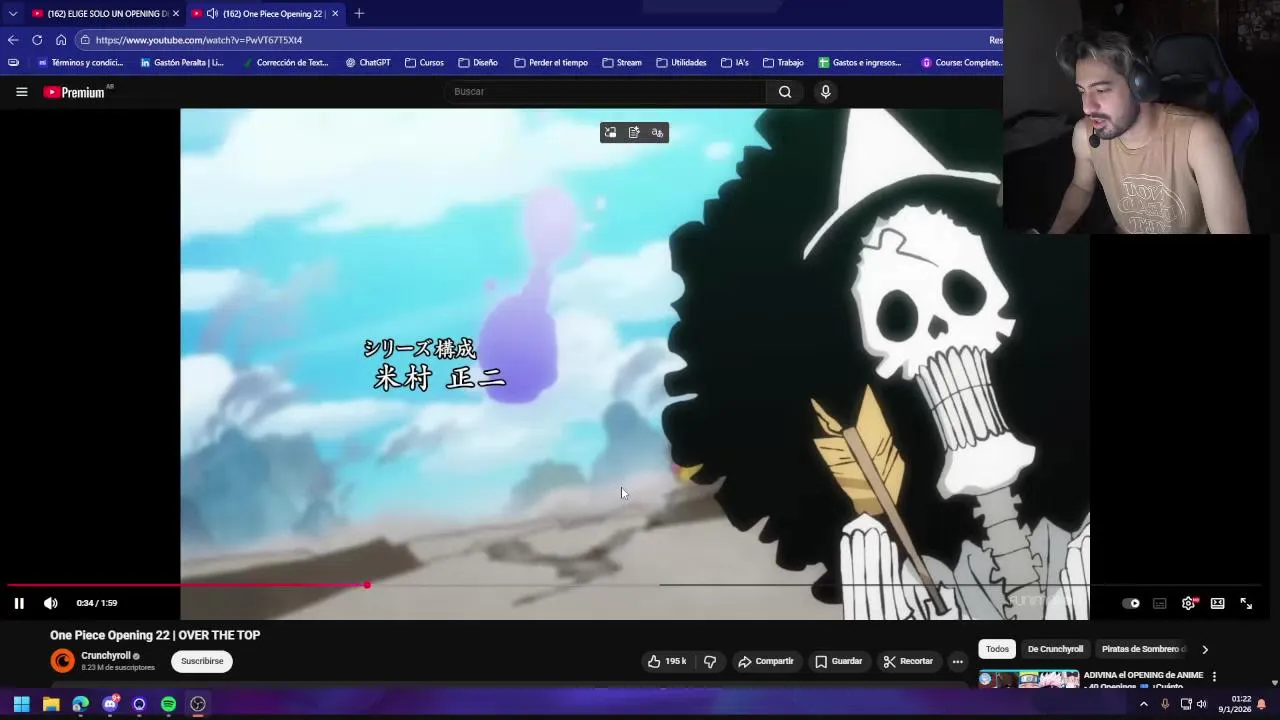Open the Crunchyroll channel avatar

(62, 661)
